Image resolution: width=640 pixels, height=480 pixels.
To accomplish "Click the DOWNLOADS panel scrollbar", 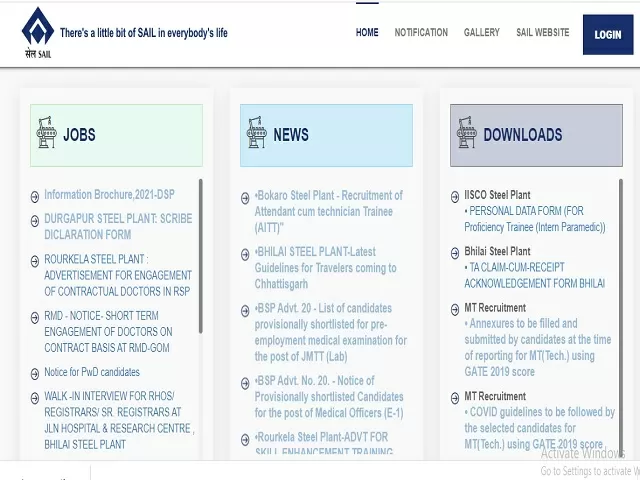I will pos(621,316).
